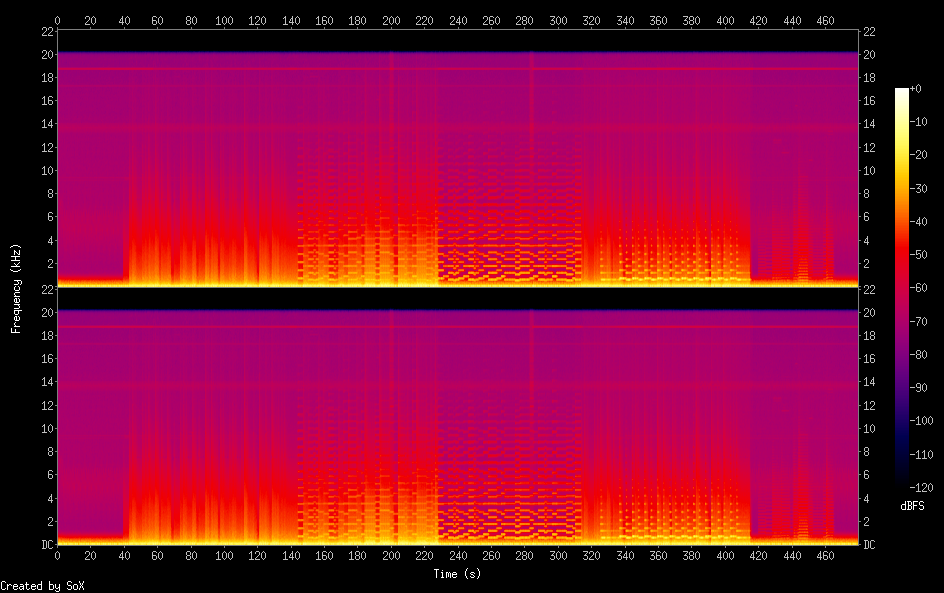Click the DC label on the right frequency axis
The height and width of the screenshot is (593, 944).
[x=869, y=544]
